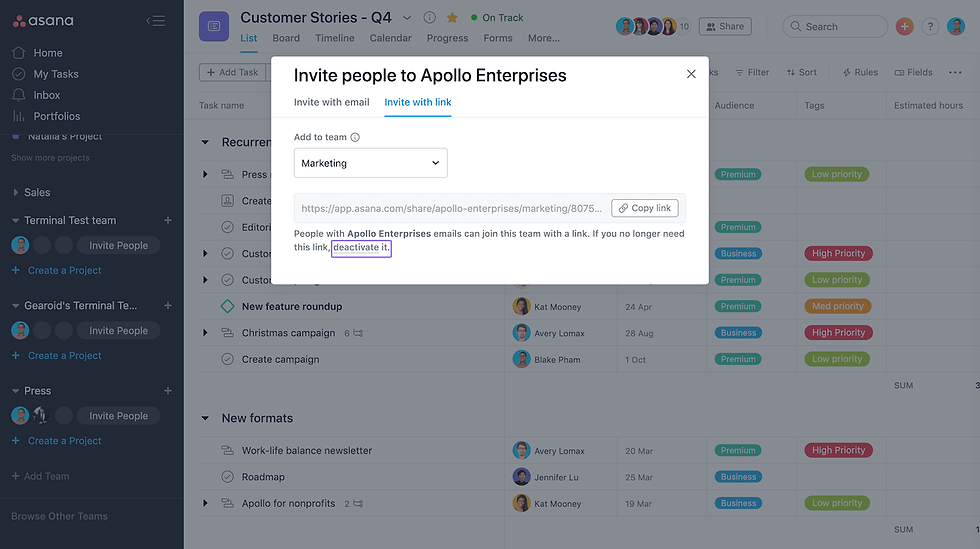Open the Marketing team dropdown
This screenshot has height=549, width=980.
371,163
